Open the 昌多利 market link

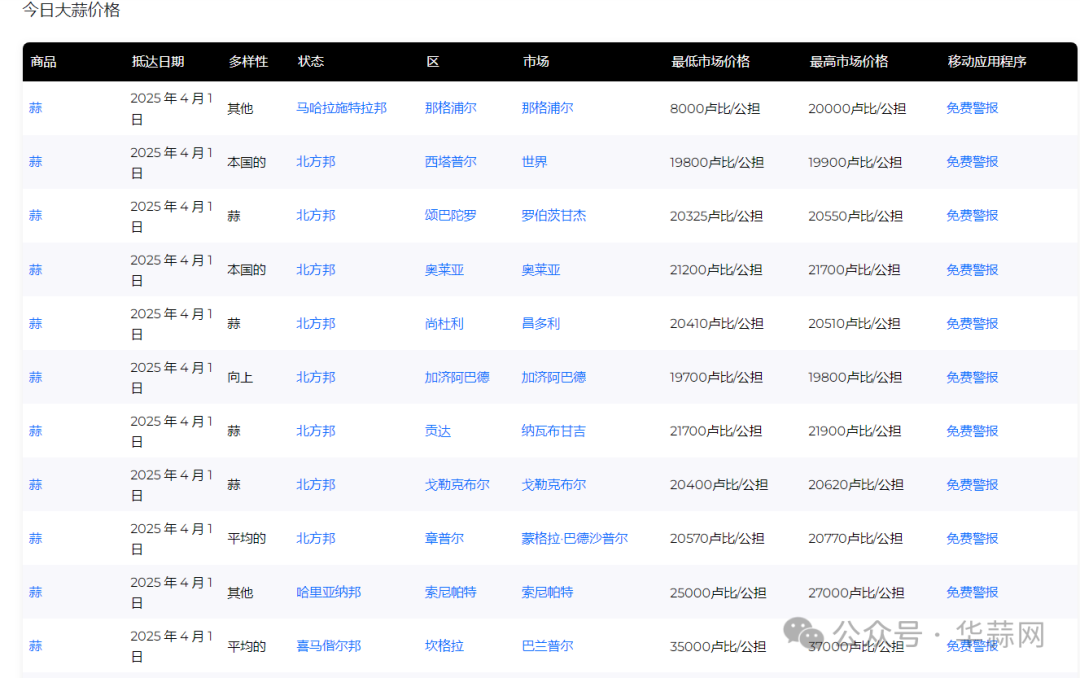(x=541, y=323)
